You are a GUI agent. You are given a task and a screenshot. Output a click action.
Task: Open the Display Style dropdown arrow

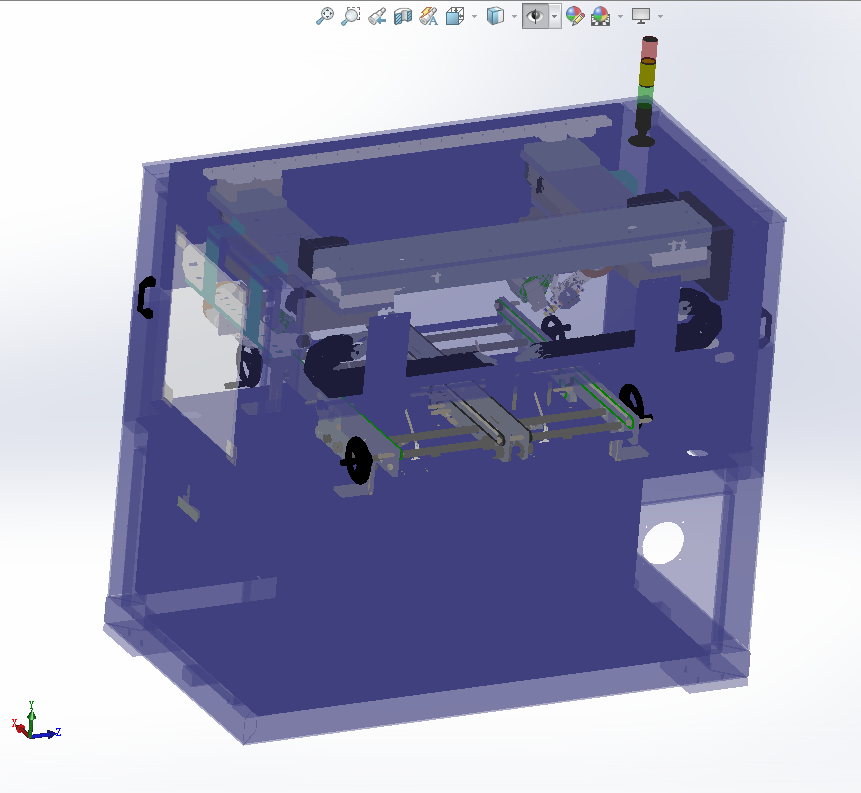pos(514,16)
